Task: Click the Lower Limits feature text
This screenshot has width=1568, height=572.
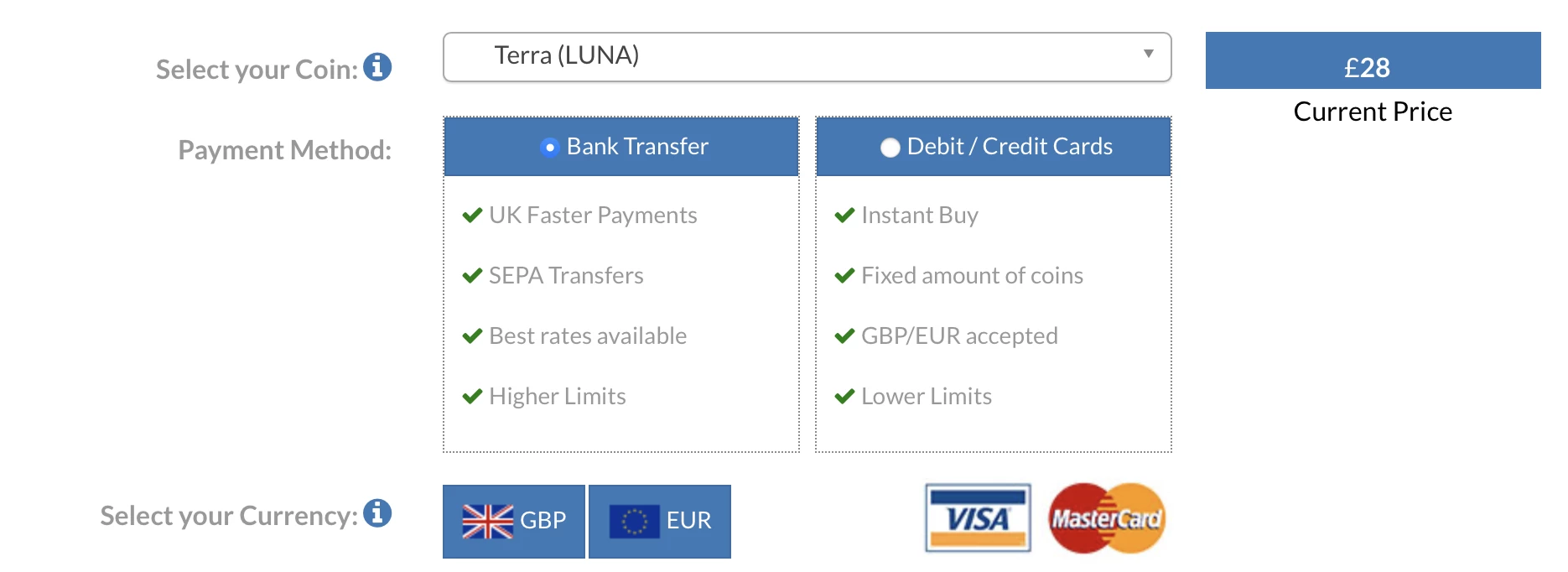Action: pyautogui.click(x=927, y=396)
